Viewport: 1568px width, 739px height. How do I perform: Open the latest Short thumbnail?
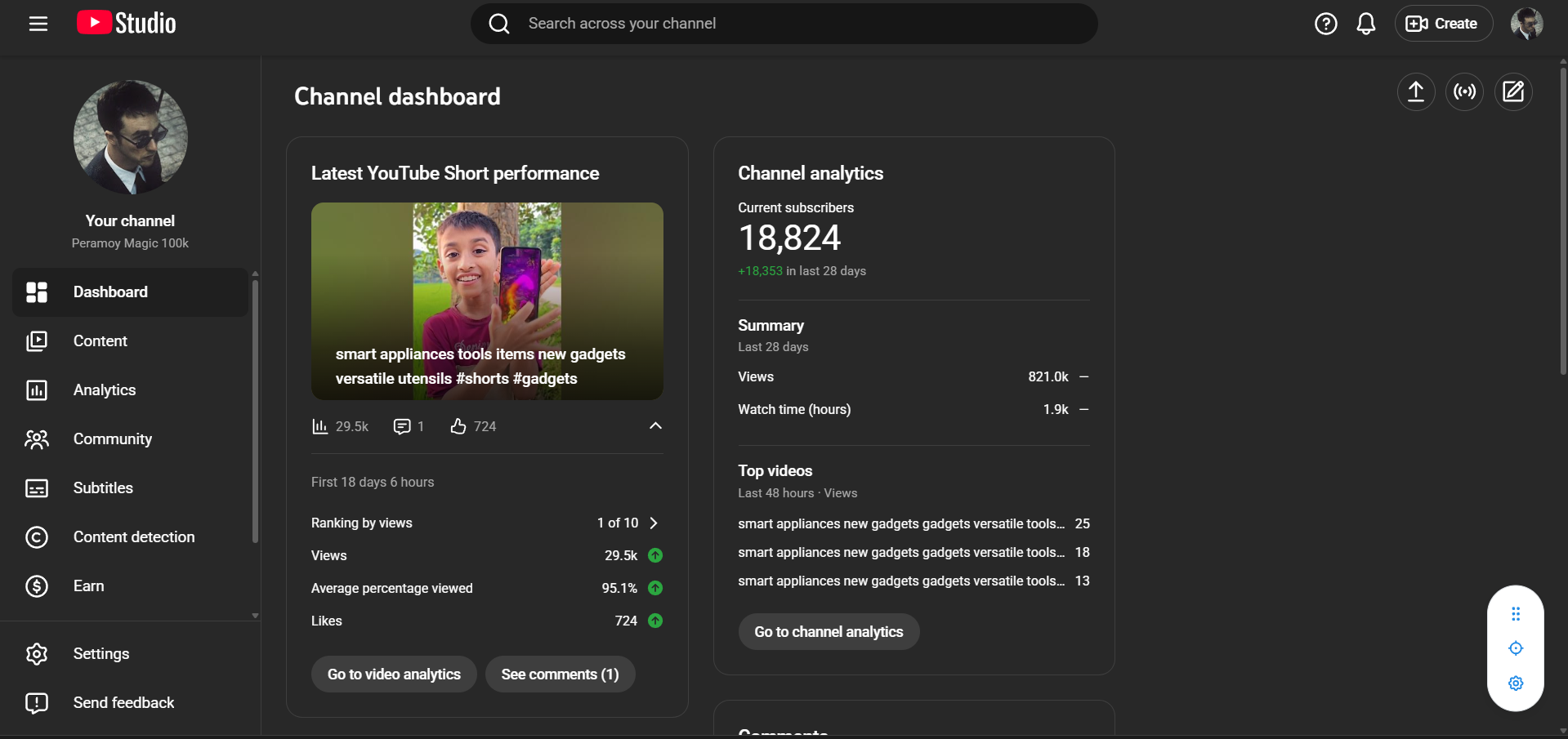[x=487, y=300]
